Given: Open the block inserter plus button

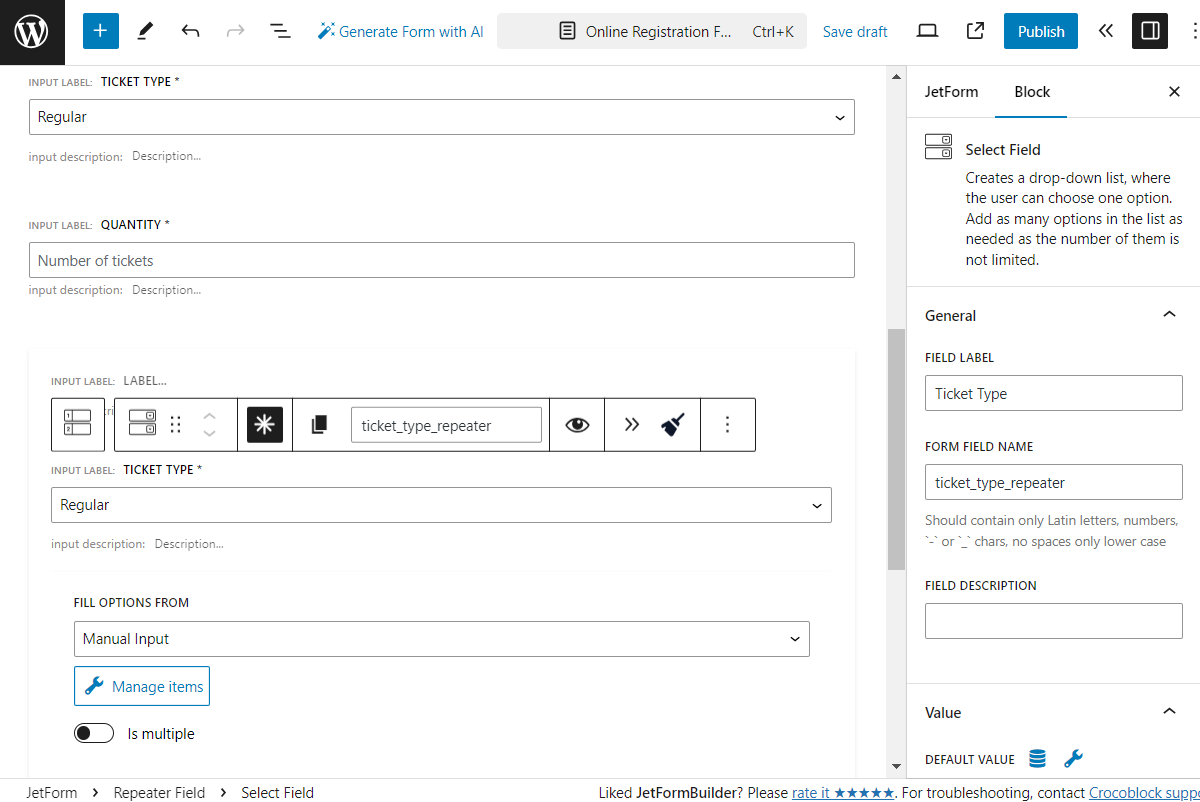Looking at the screenshot, I should coord(100,31).
